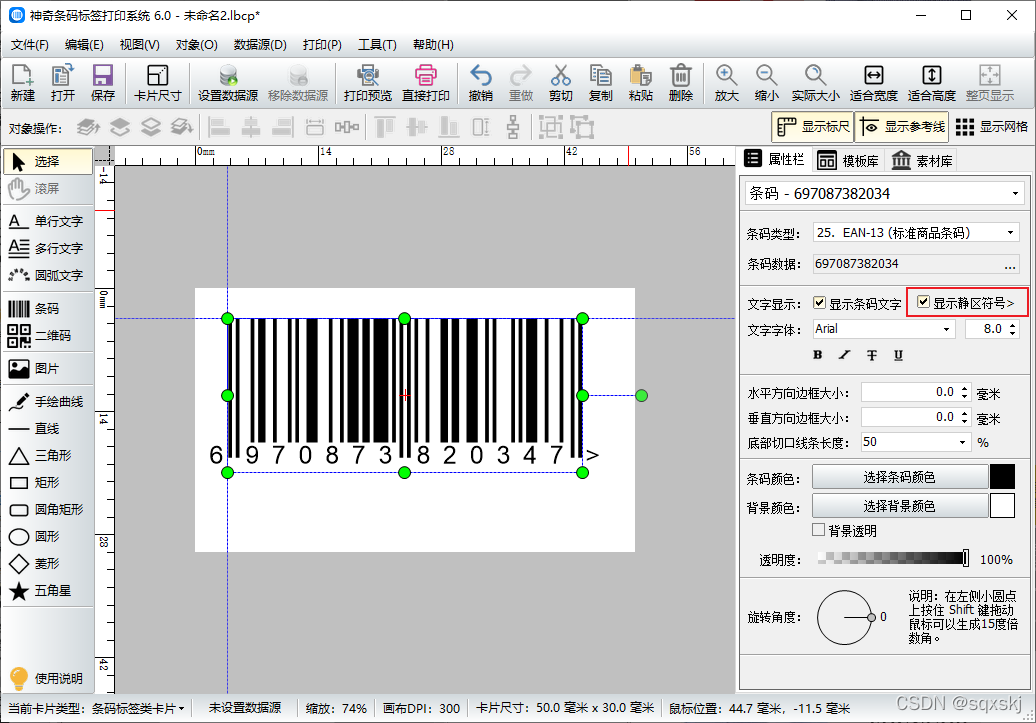Select the 圆角矩形 rounded rectangle tool
This screenshot has height=723, width=1036.
(48, 510)
